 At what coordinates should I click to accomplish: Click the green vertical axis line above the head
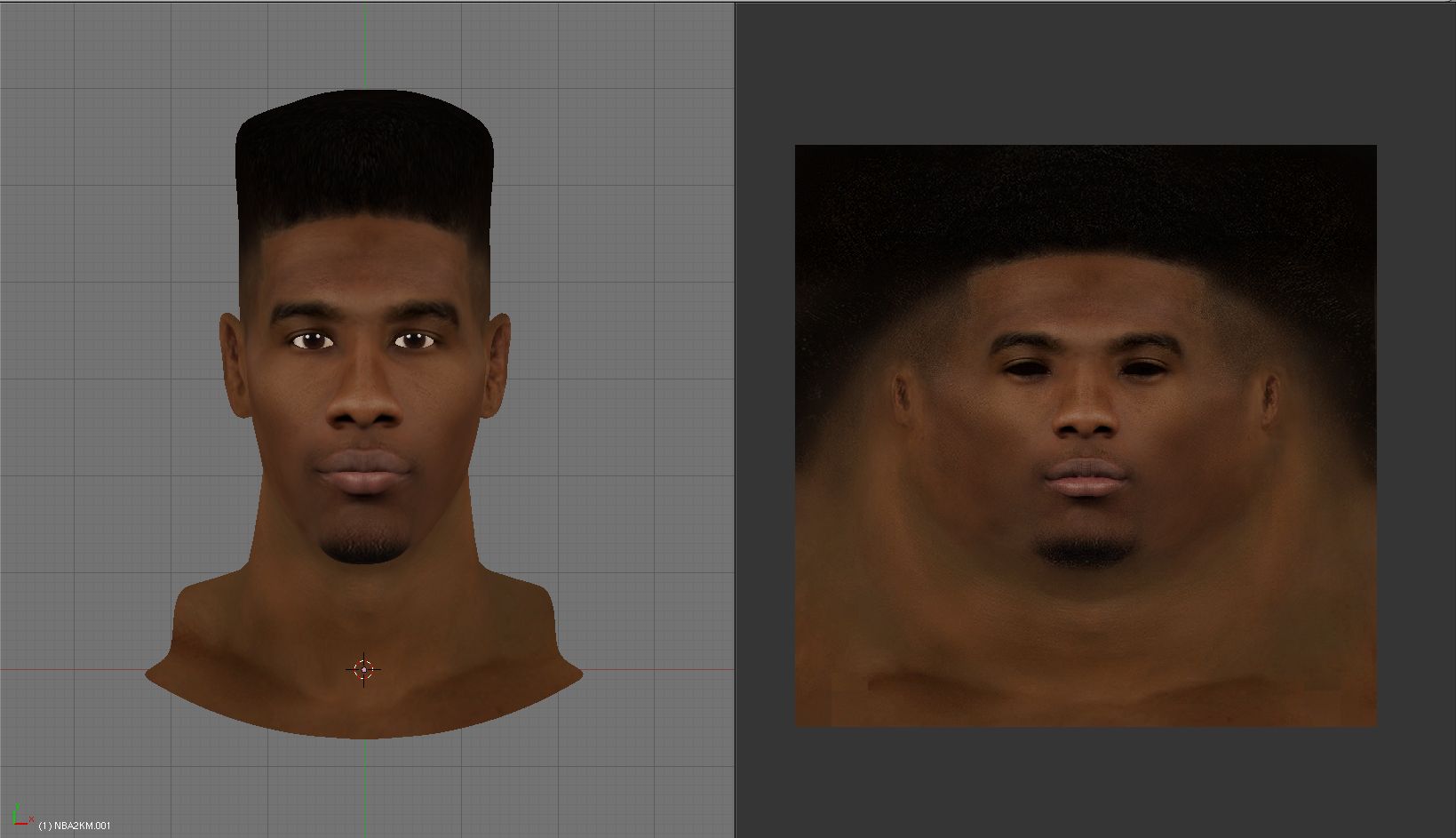[x=364, y=44]
